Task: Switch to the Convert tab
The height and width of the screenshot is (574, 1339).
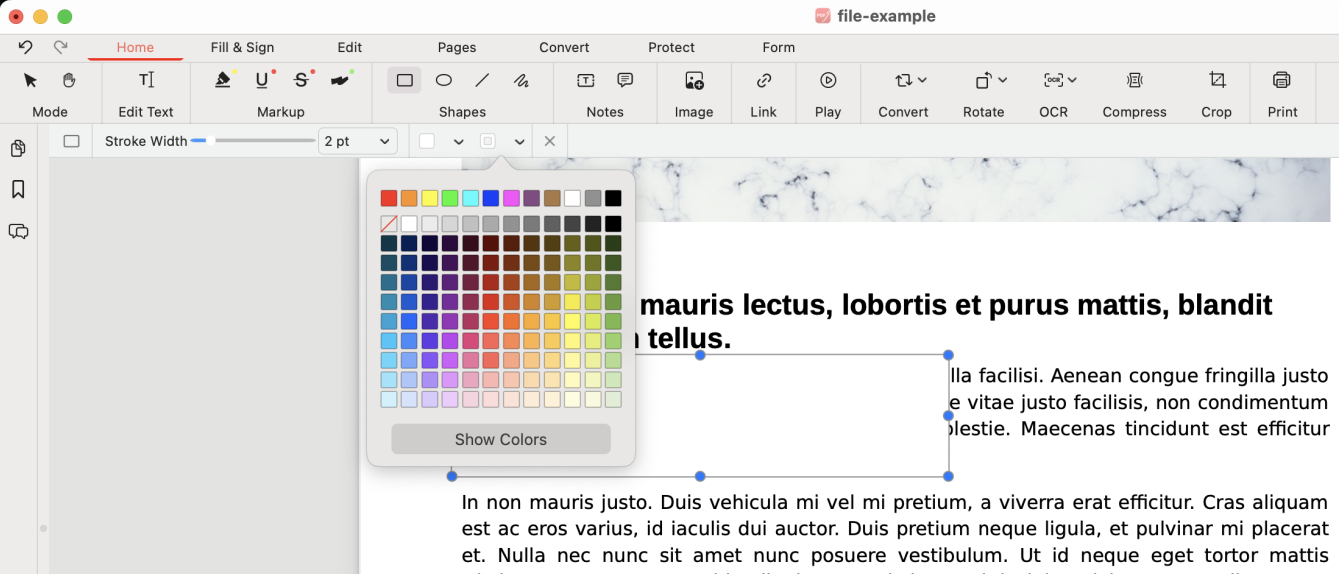Action: [564, 47]
